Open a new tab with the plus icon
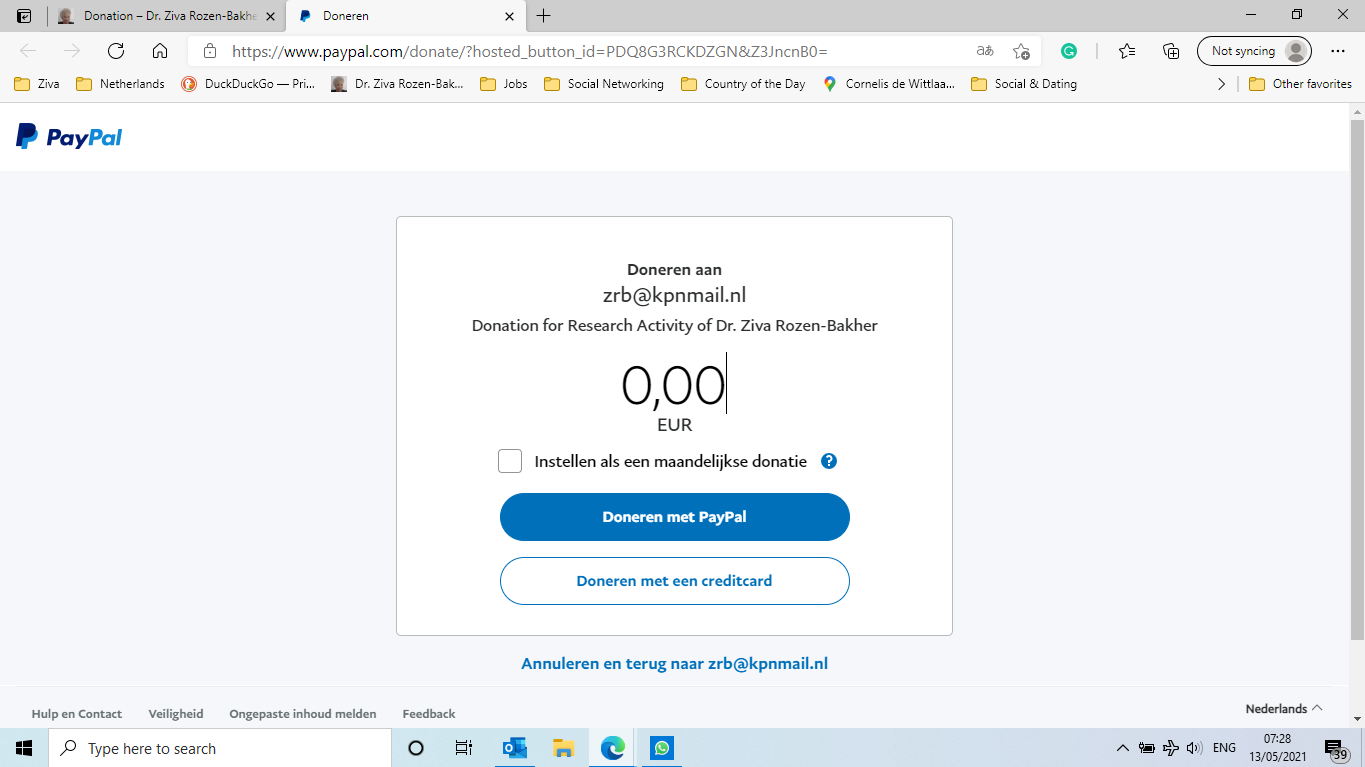 pyautogui.click(x=544, y=16)
